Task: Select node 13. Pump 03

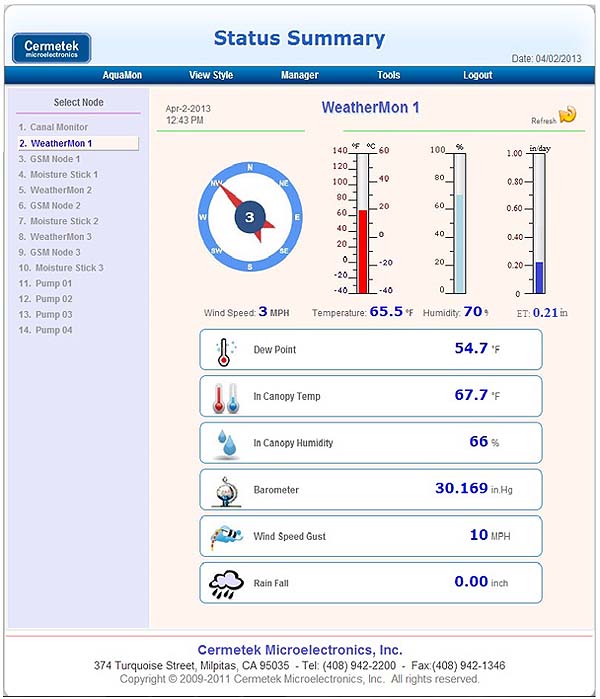Action: click(x=45, y=315)
